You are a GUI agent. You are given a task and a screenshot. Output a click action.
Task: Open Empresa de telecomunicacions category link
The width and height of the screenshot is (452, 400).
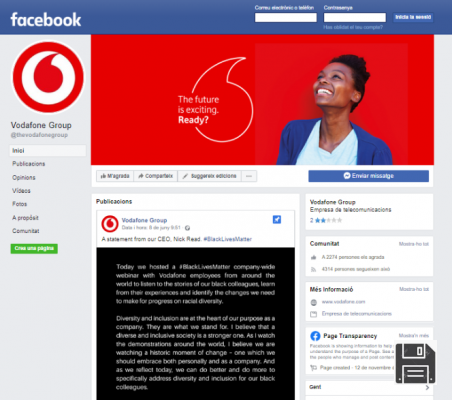click(x=357, y=314)
